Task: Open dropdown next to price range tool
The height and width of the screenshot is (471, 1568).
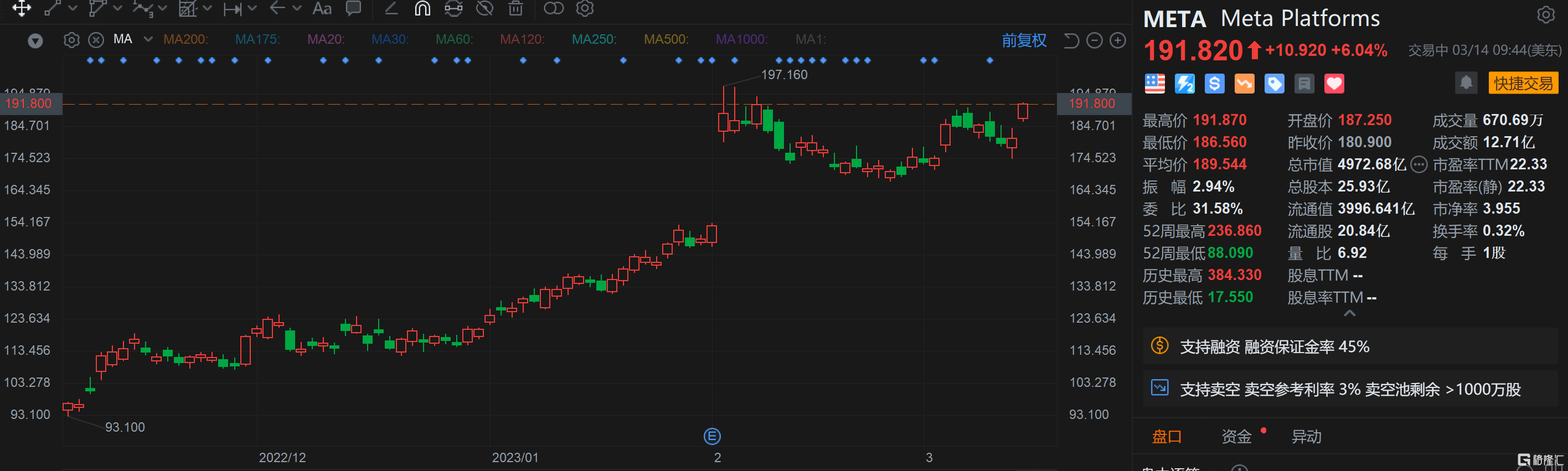Action: 252,8
